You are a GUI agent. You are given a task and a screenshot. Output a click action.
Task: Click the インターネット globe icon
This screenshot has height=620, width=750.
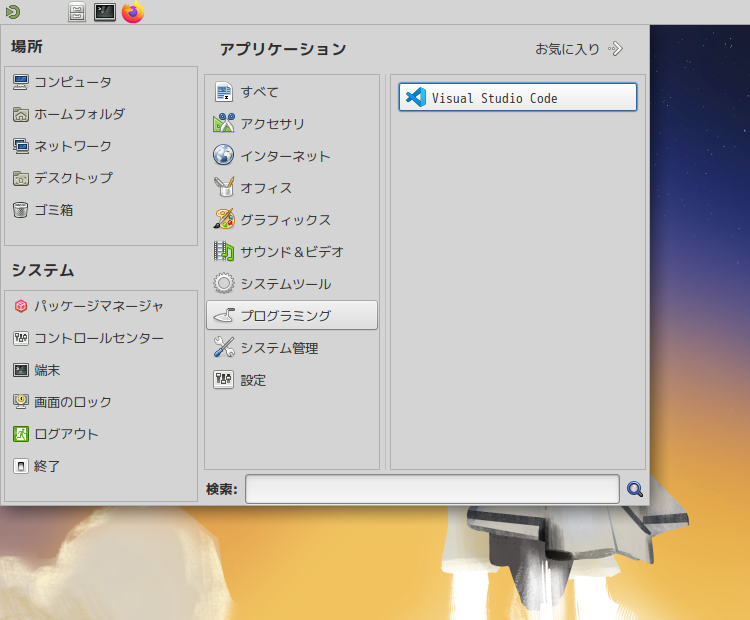click(x=223, y=155)
